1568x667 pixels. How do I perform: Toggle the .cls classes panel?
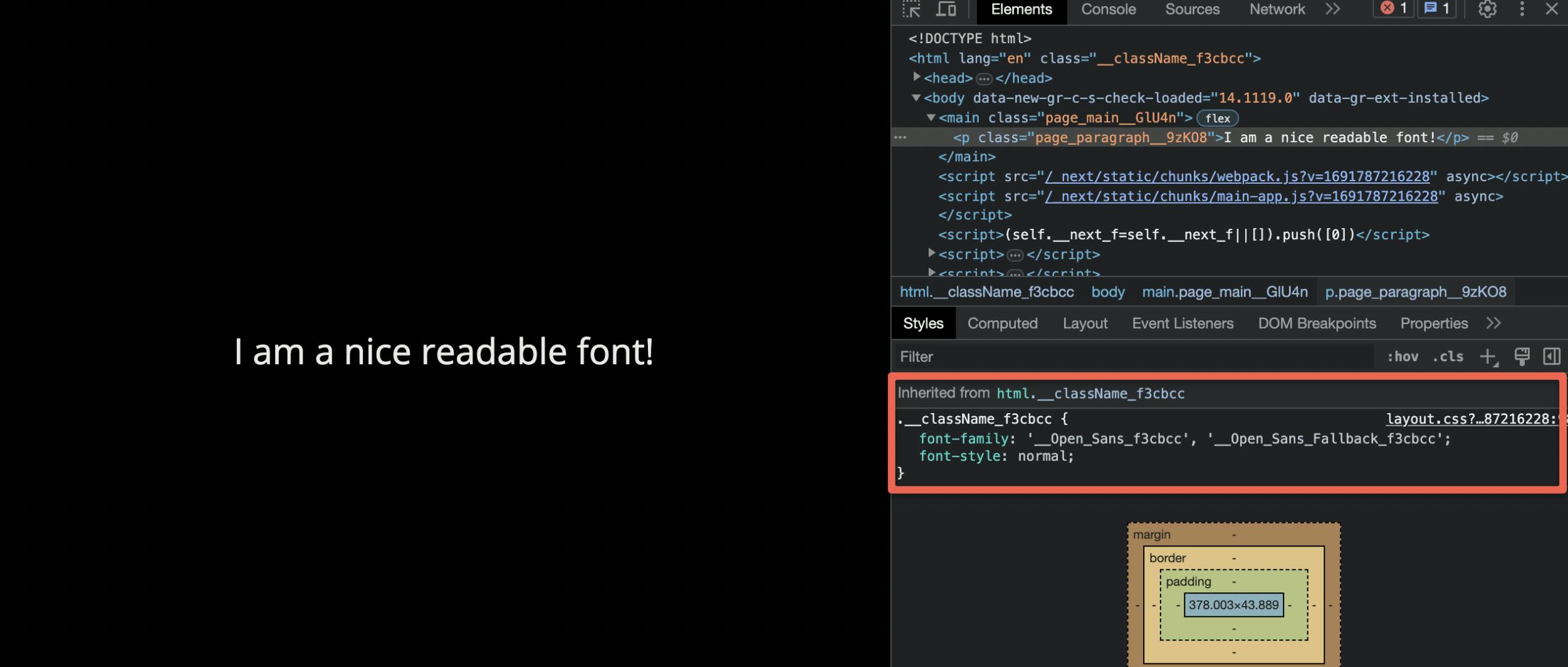[1448, 357]
